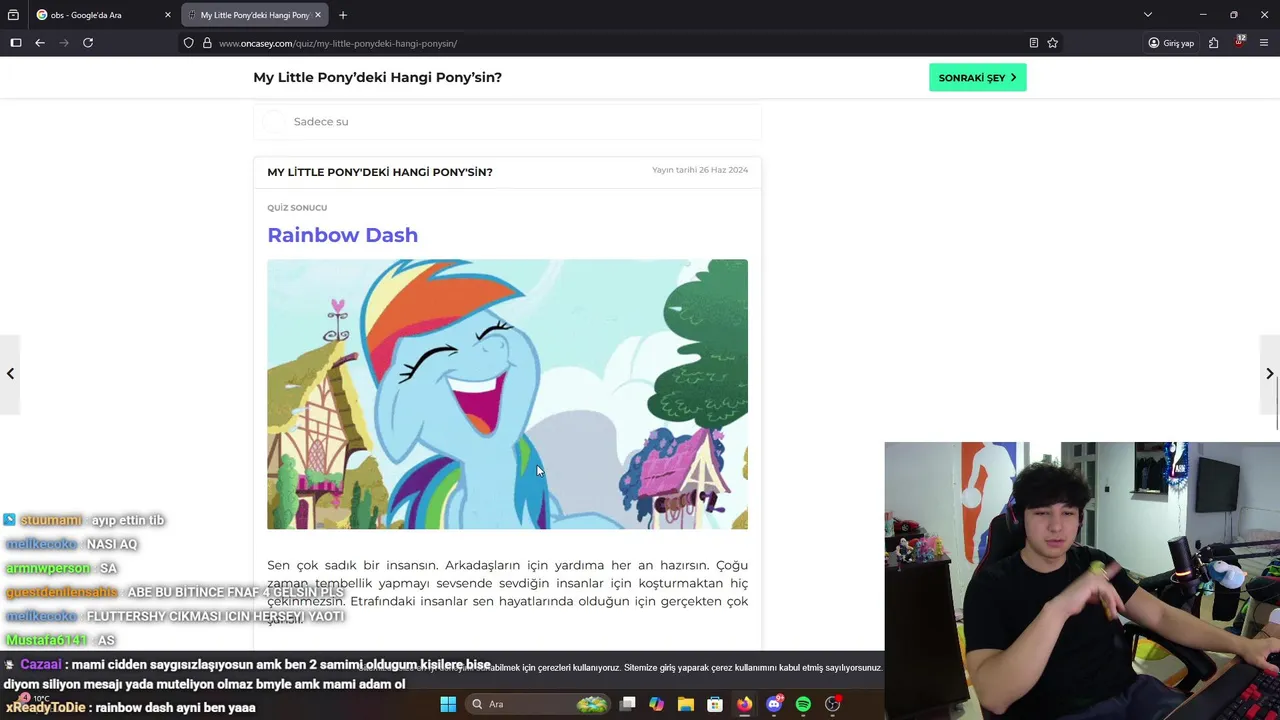
Task: Open OBS Studio from the taskbar
Action: tap(832, 704)
